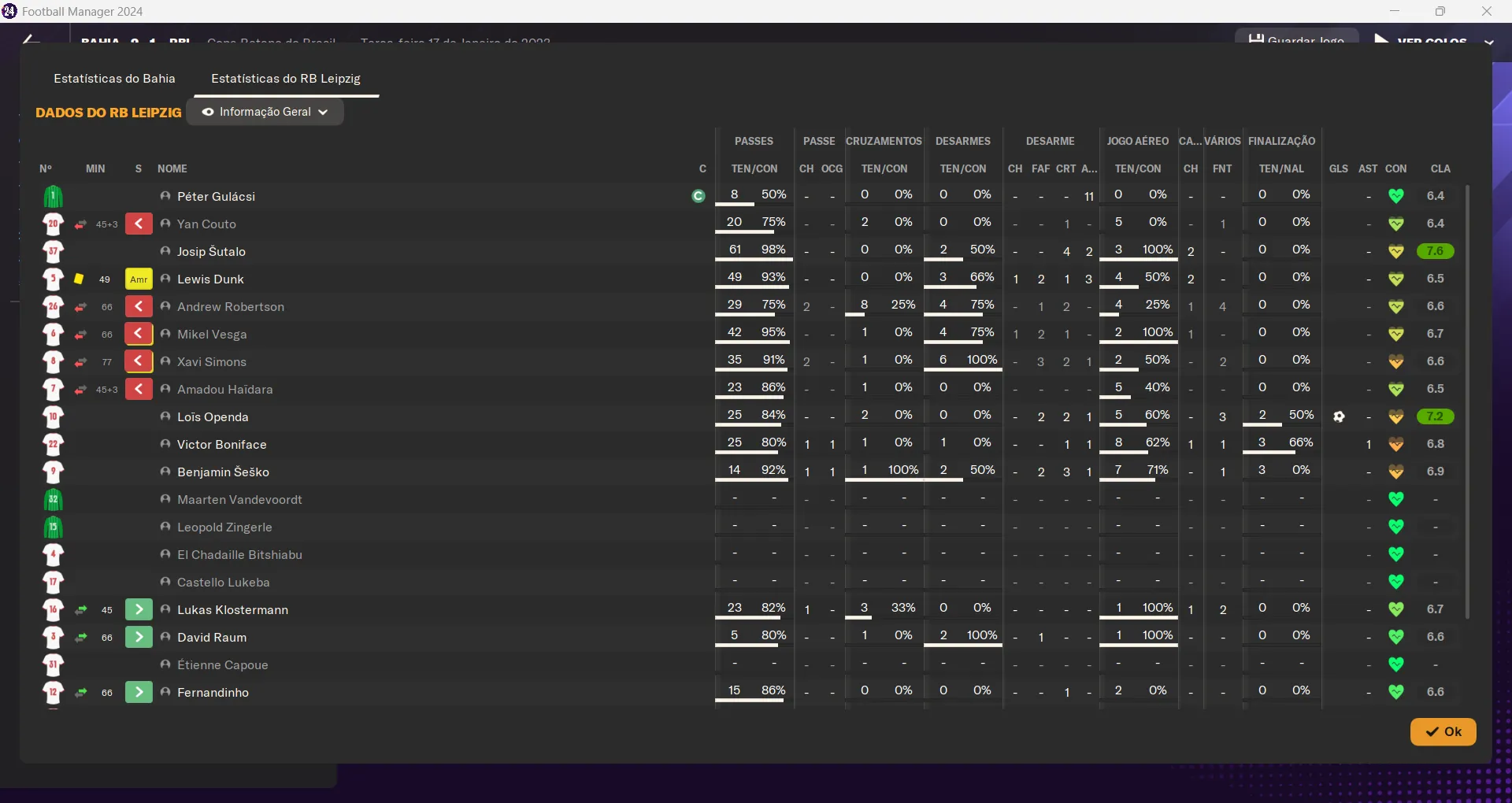Sort by the CLA rating column
The width and height of the screenshot is (1512, 803).
point(1440,168)
